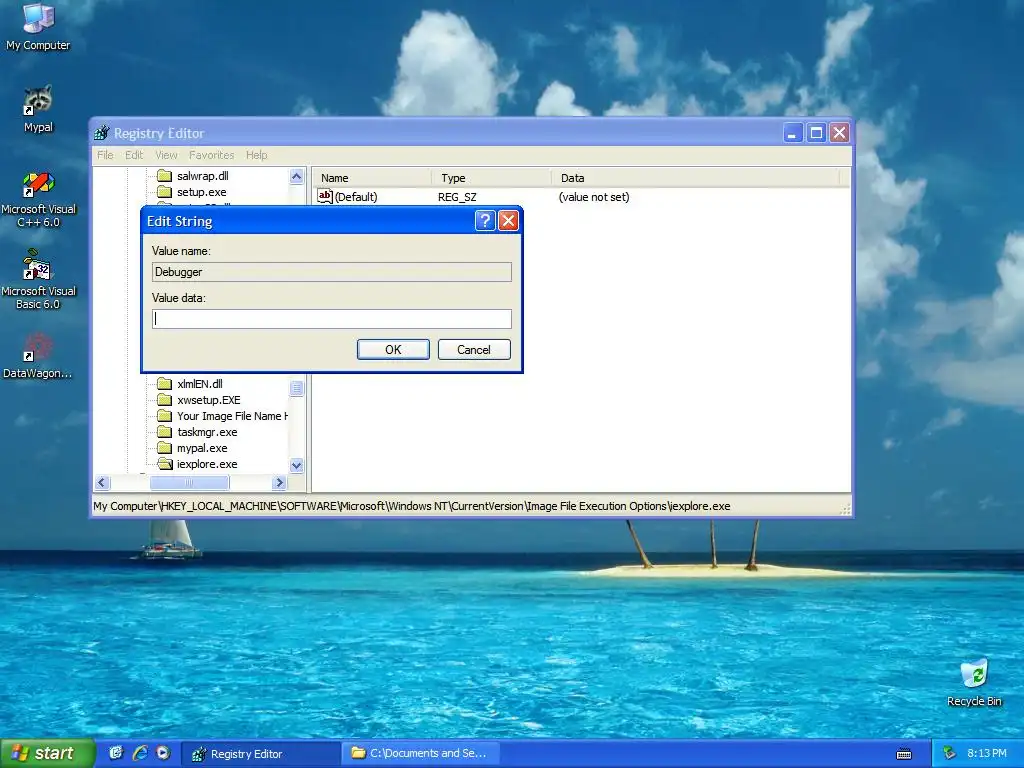1024x768 pixels.
Task: Open the Help menu
Action: [257, 155]
